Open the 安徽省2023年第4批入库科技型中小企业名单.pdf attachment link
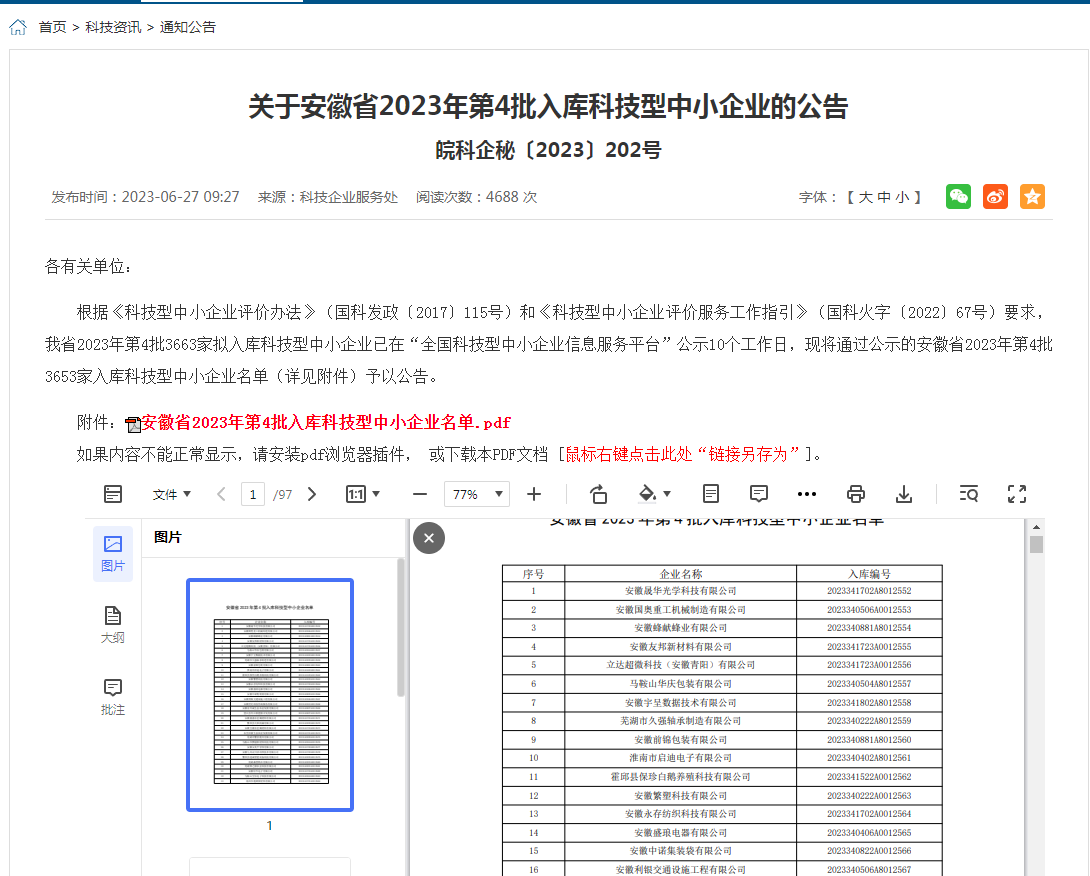This screenshot has height=876, width=1090. tap(326, 422)
